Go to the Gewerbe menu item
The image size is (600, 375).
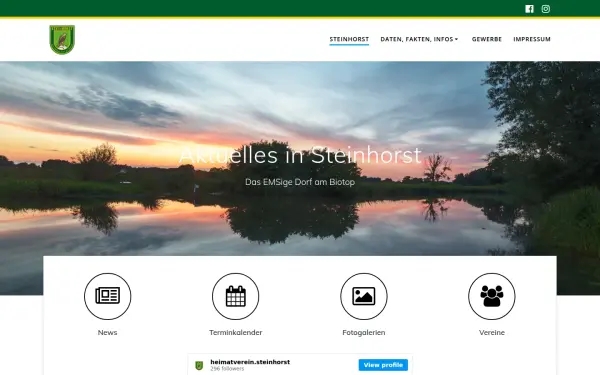487,39
